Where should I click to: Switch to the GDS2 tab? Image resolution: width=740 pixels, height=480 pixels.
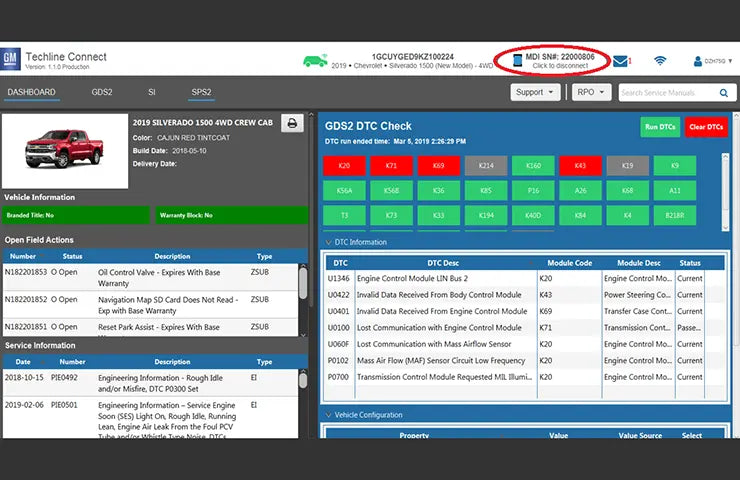102,92
